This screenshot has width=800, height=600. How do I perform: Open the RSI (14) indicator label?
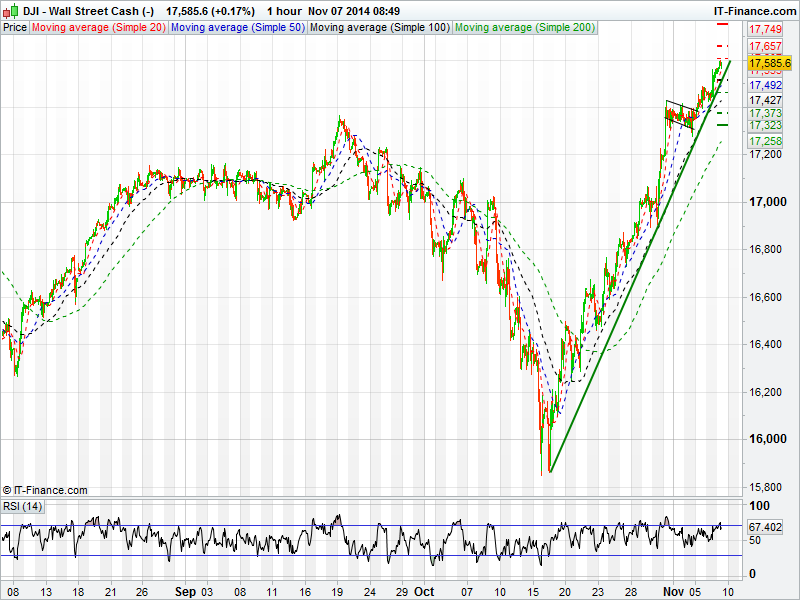[x=23, y=506]
